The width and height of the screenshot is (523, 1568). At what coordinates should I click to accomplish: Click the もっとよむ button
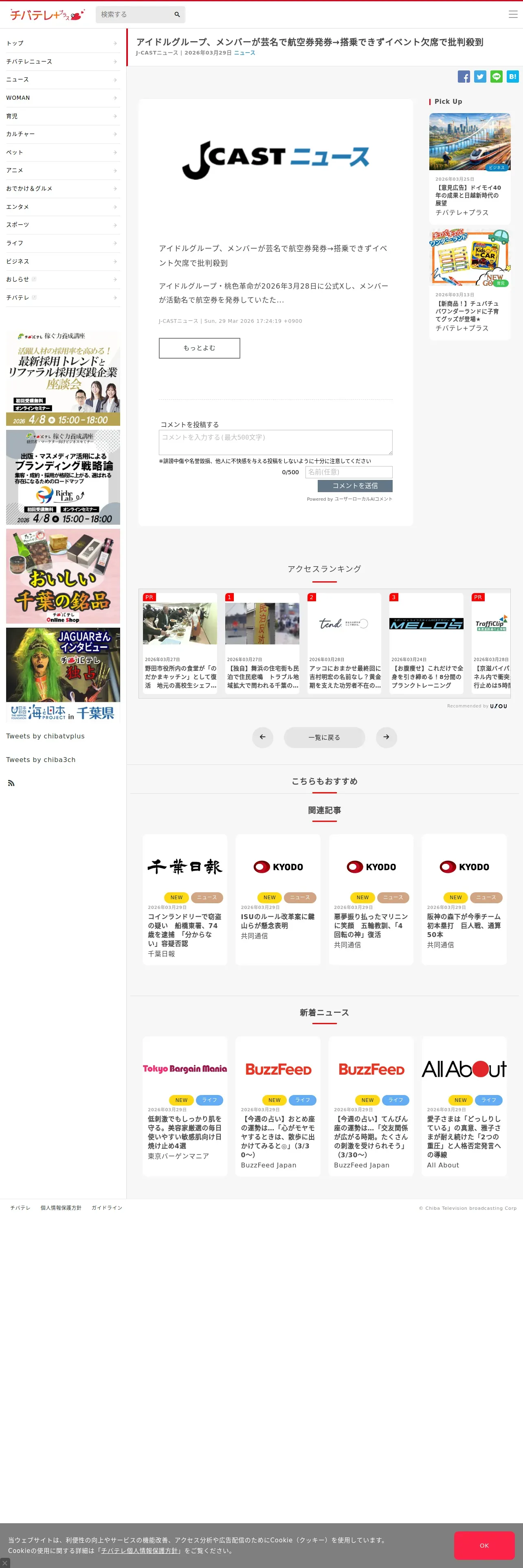tap(199, 348)
